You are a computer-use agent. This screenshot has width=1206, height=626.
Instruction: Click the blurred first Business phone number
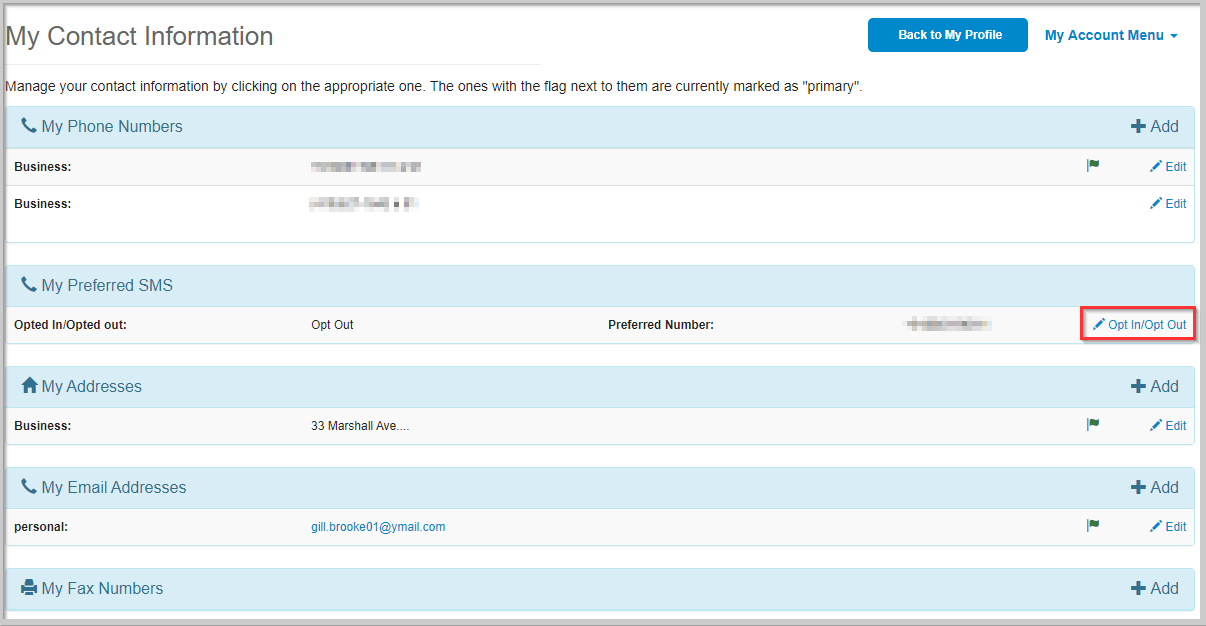tap(365, 167)
